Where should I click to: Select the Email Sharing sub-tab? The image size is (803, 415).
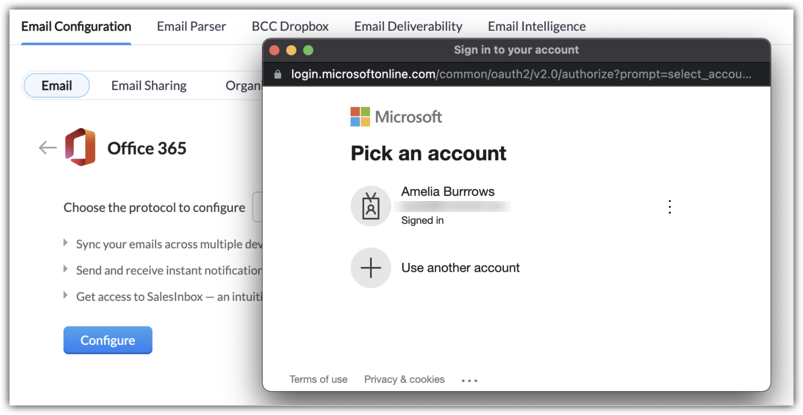tap(149, 86)
